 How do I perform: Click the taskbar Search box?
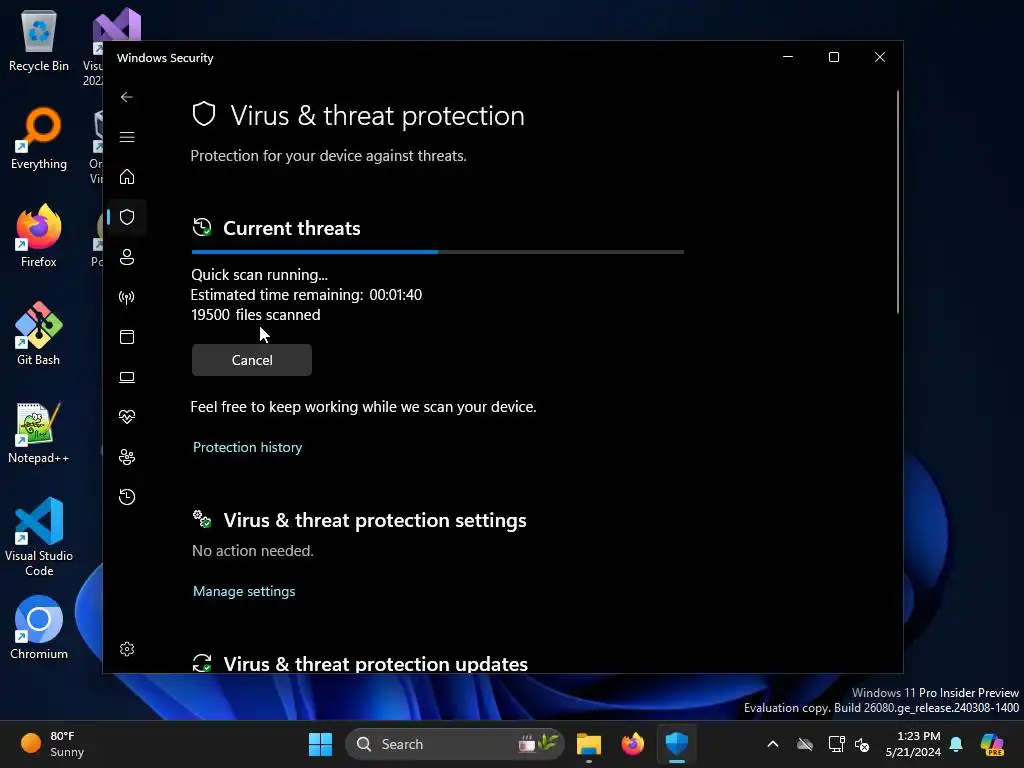click(455, 744)
